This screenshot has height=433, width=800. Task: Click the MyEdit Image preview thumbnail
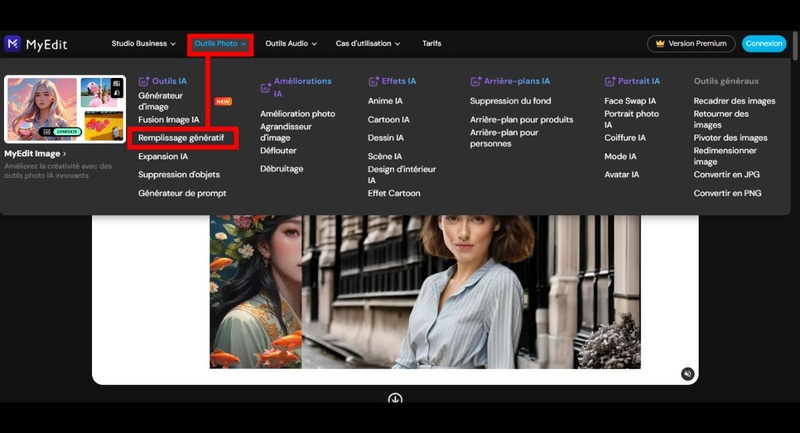65,109
